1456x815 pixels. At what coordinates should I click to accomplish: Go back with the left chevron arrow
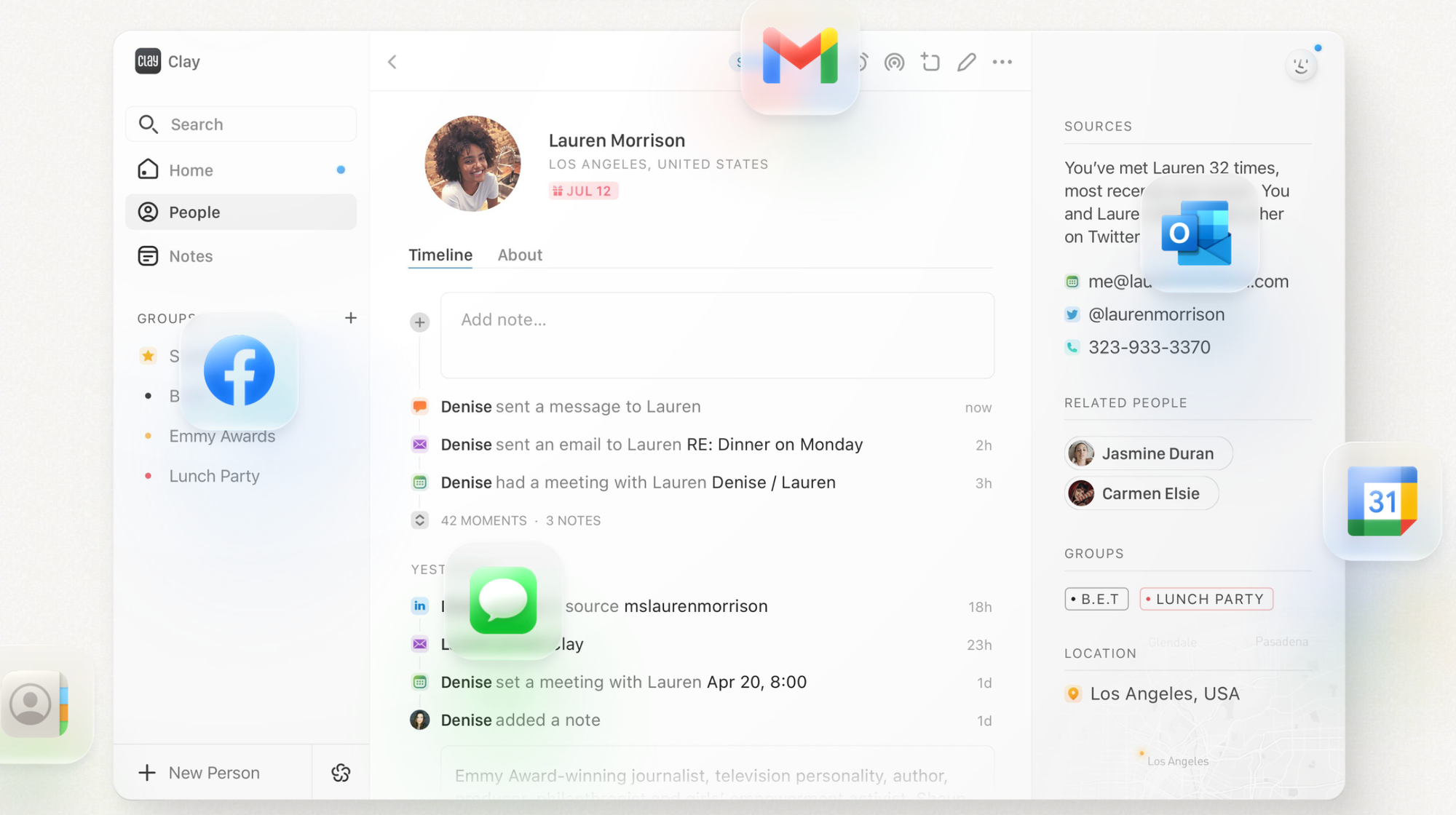392,62
